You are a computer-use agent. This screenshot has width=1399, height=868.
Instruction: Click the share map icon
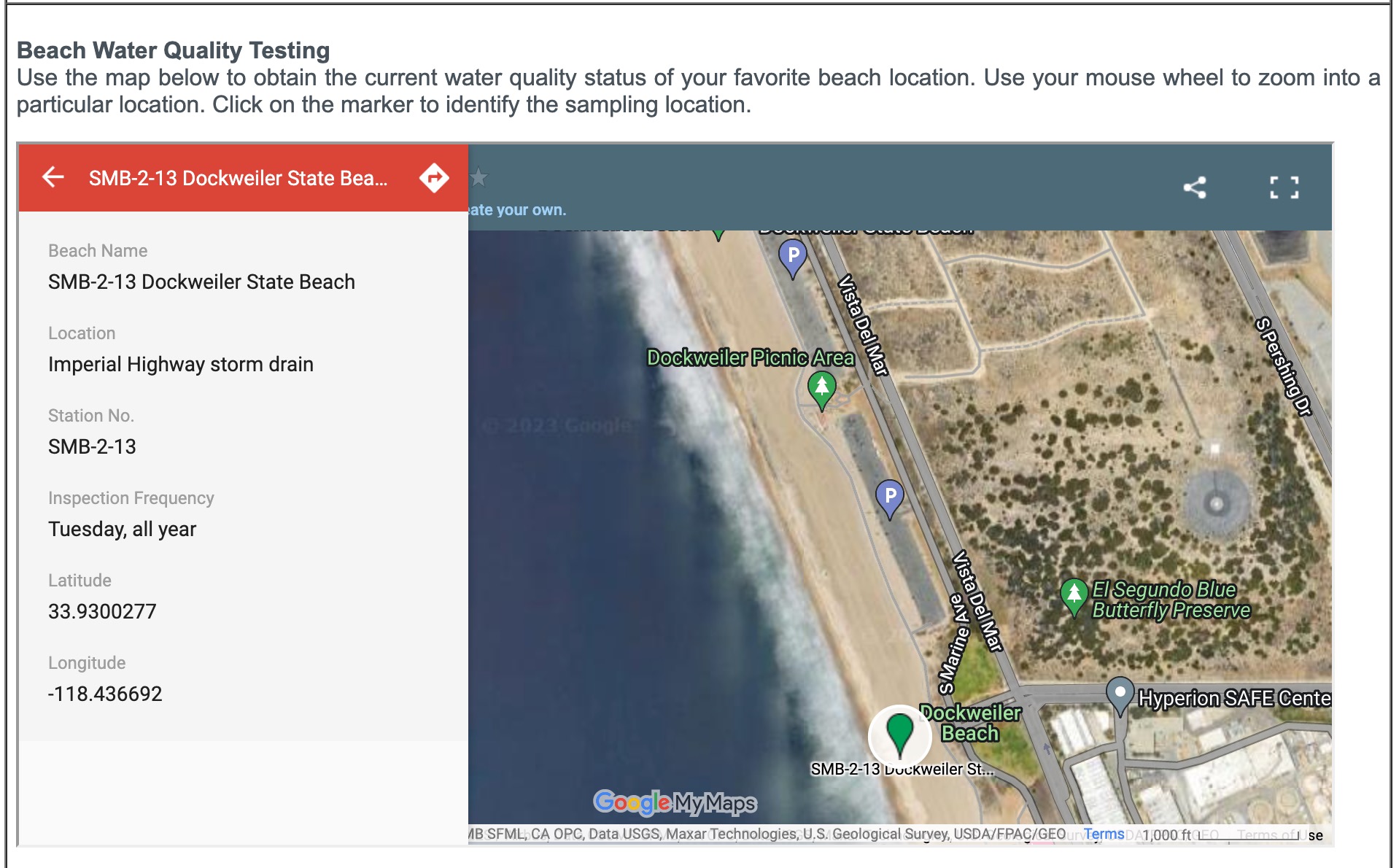pos(1194,187)
